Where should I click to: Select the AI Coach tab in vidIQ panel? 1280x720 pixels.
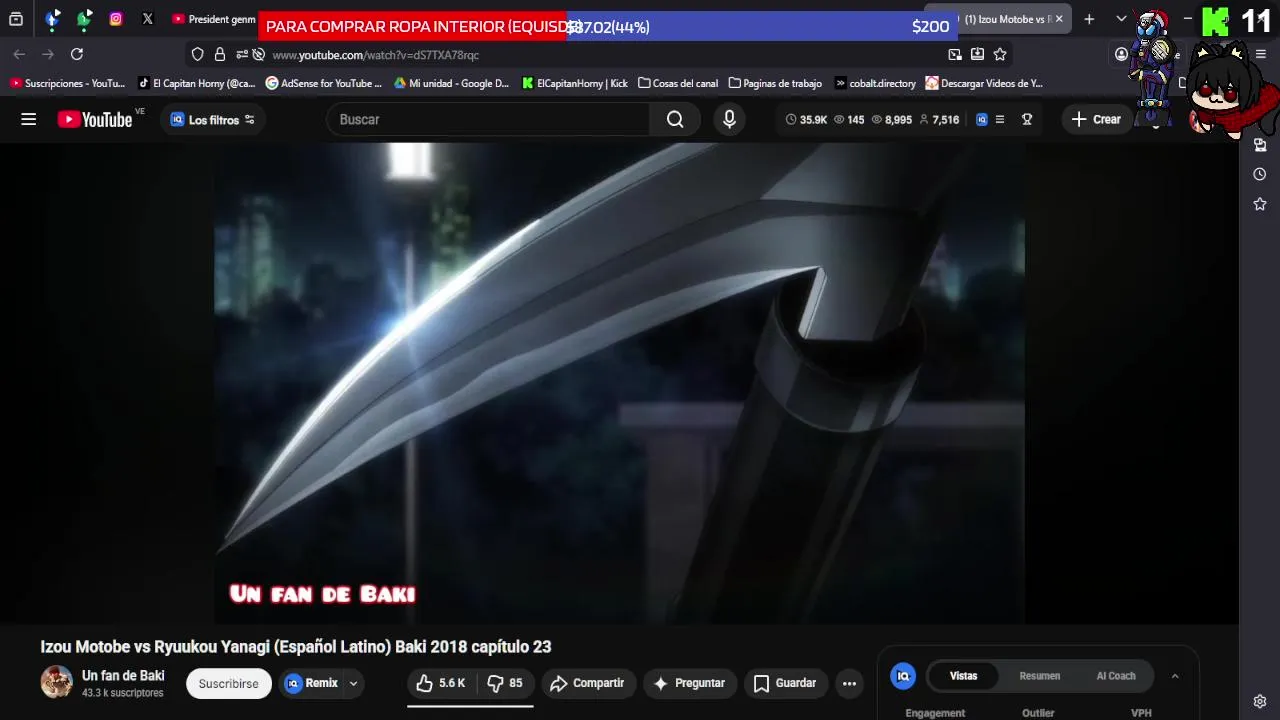click(1116, 676)
